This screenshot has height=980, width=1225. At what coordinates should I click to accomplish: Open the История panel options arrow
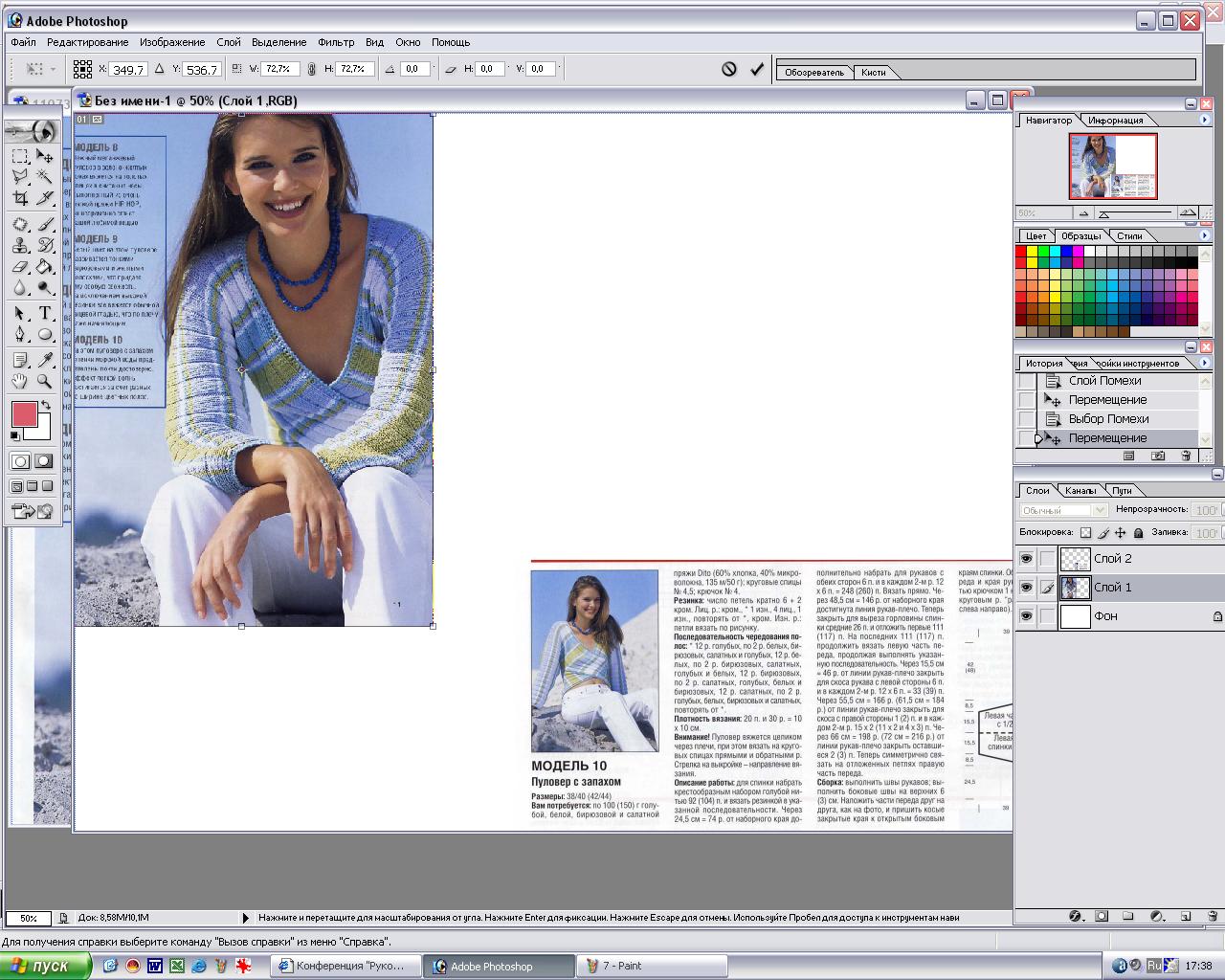click(1204, 363)
